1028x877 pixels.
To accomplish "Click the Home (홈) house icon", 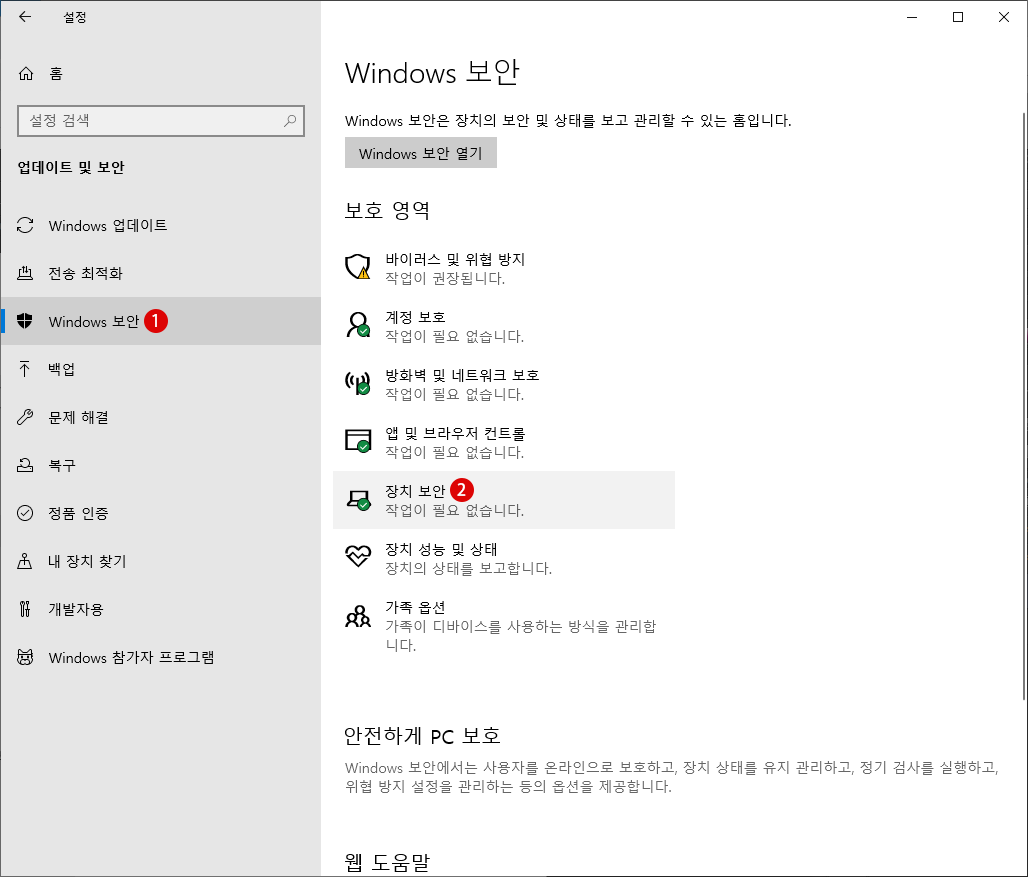I will coord(26,73).
